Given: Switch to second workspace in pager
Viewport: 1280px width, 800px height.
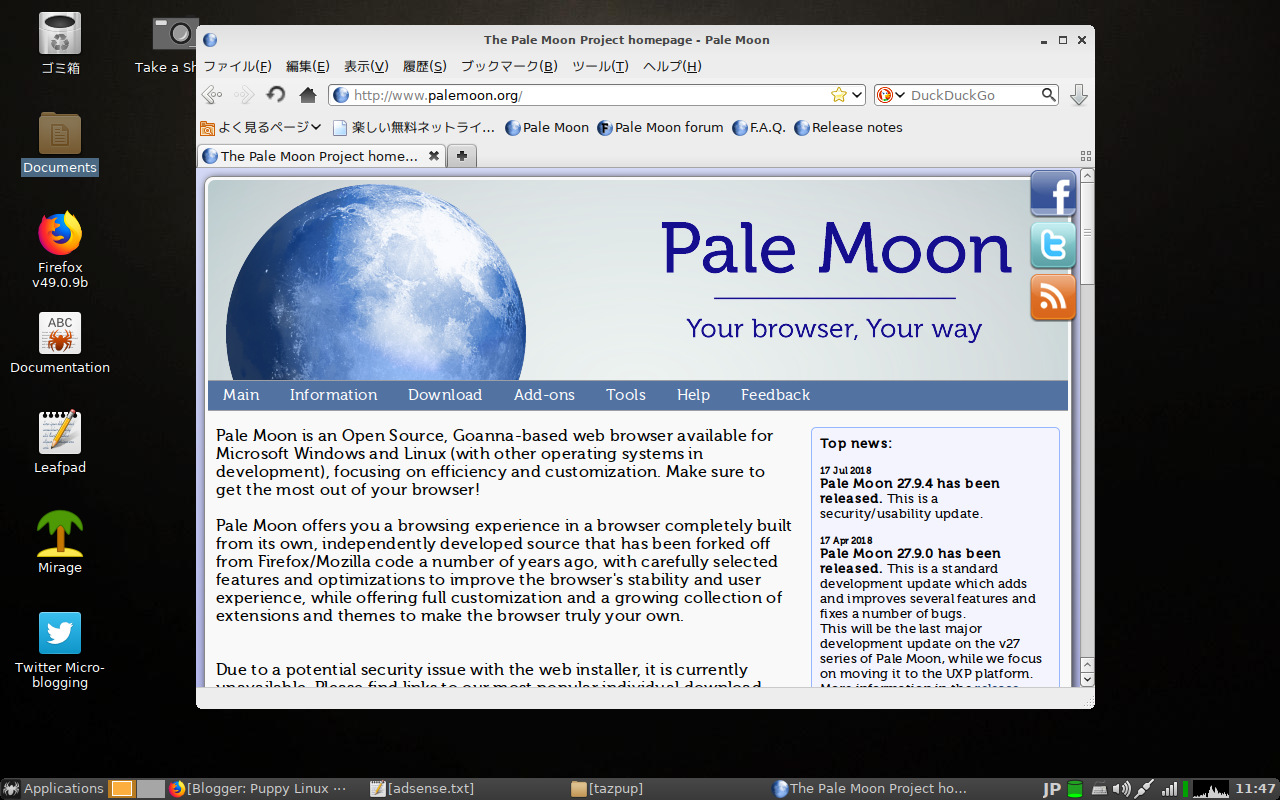Looking at the screenshot, I should [x=150, y=789].
